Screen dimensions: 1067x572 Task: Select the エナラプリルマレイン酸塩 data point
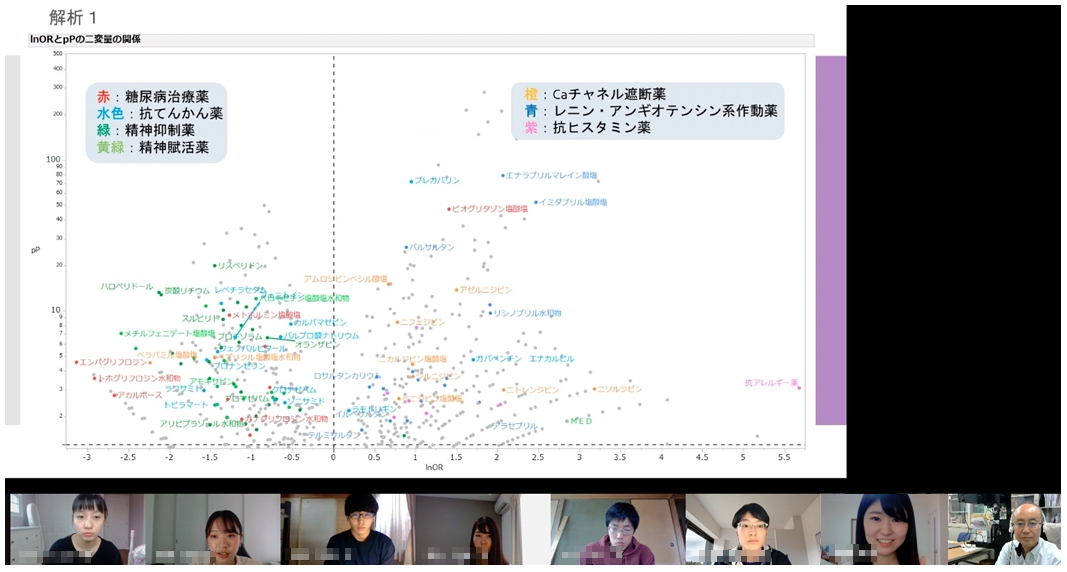click(x=503, y=175)
